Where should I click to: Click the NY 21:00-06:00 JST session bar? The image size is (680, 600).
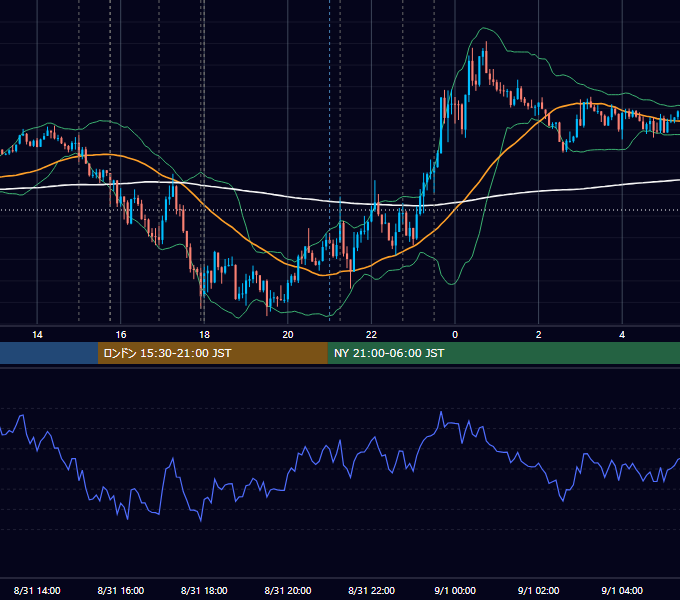click(503, 353)
